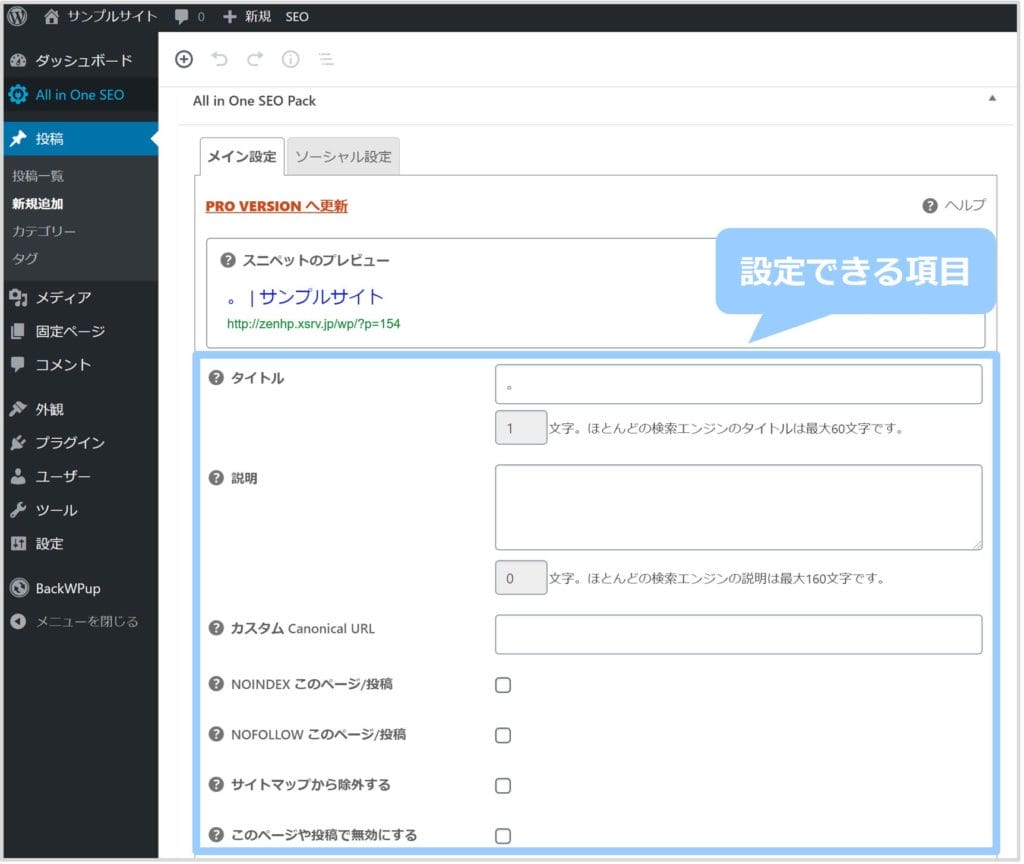
Task: Open the ダッシュボード menu
Action: click(x=80, y=61)
